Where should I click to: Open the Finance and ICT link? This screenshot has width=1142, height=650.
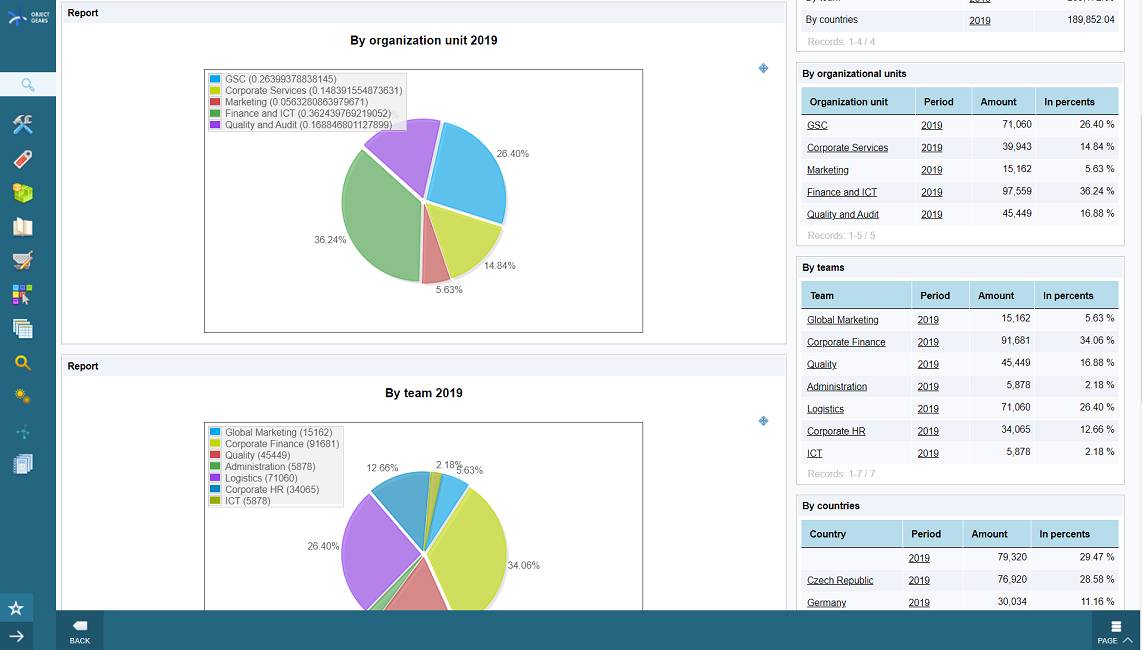(x=842, y=192)
